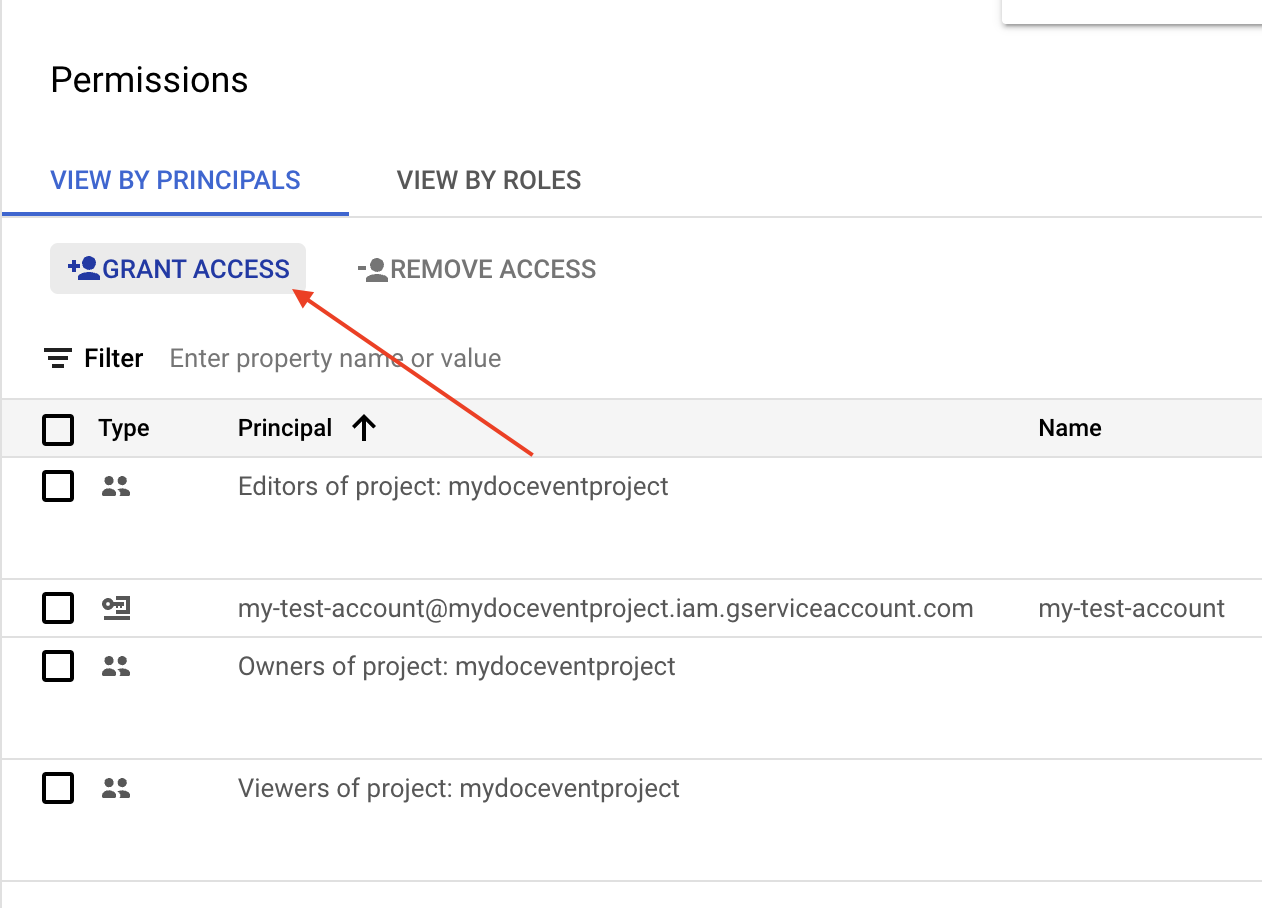Open the View by Principals tab
The image size is (1262, 908).
[175, 180]
